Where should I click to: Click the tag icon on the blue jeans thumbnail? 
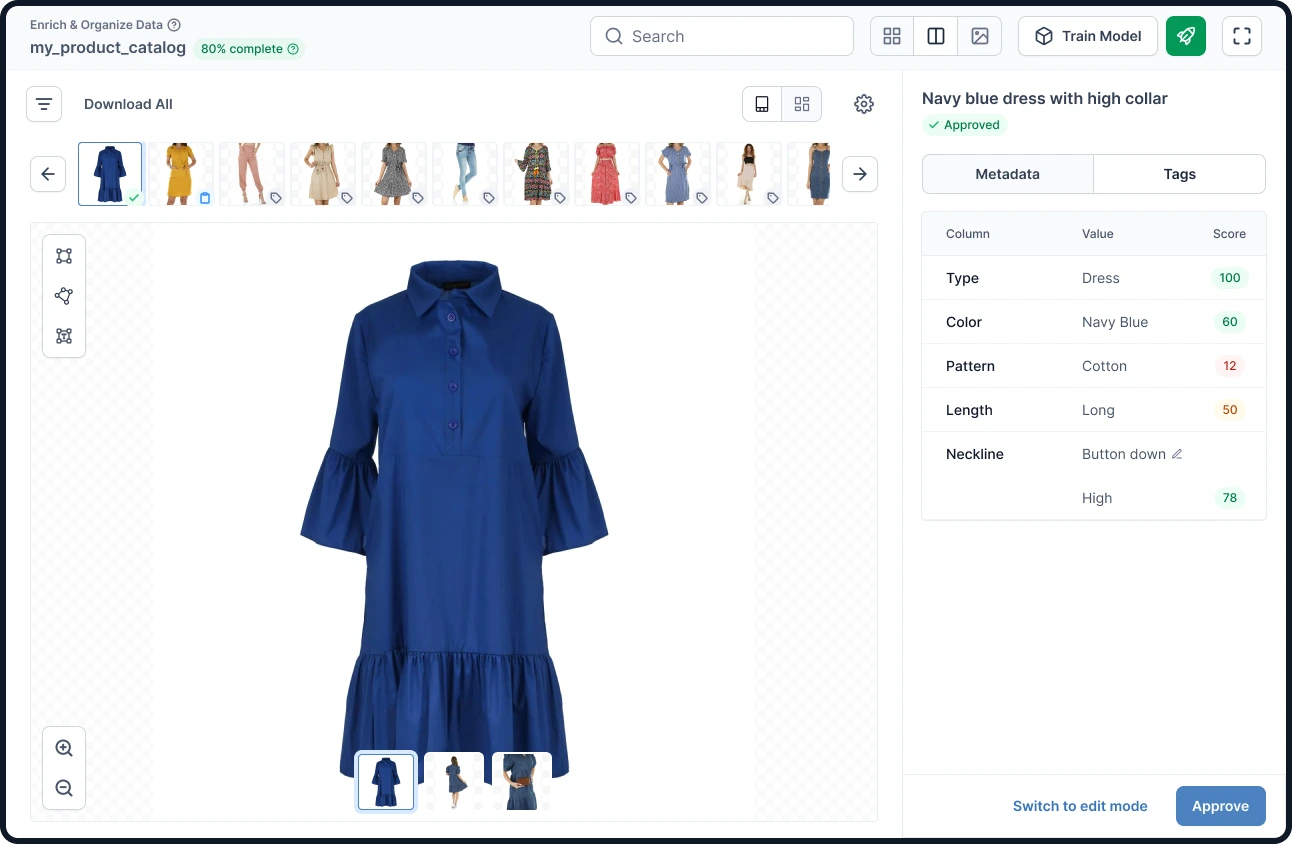pos(489,198)
